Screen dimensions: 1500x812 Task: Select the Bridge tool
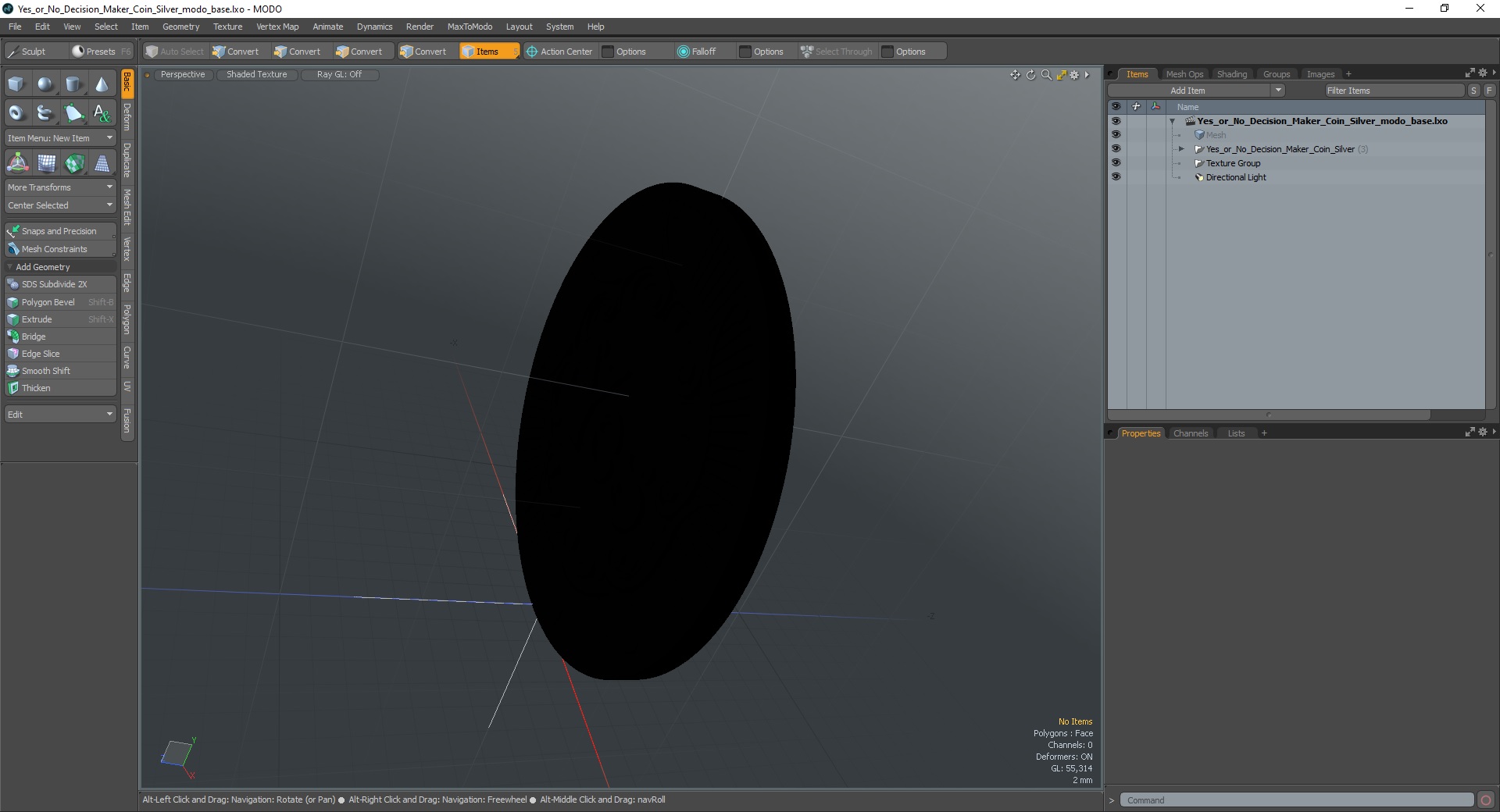(x=60, y=337)
